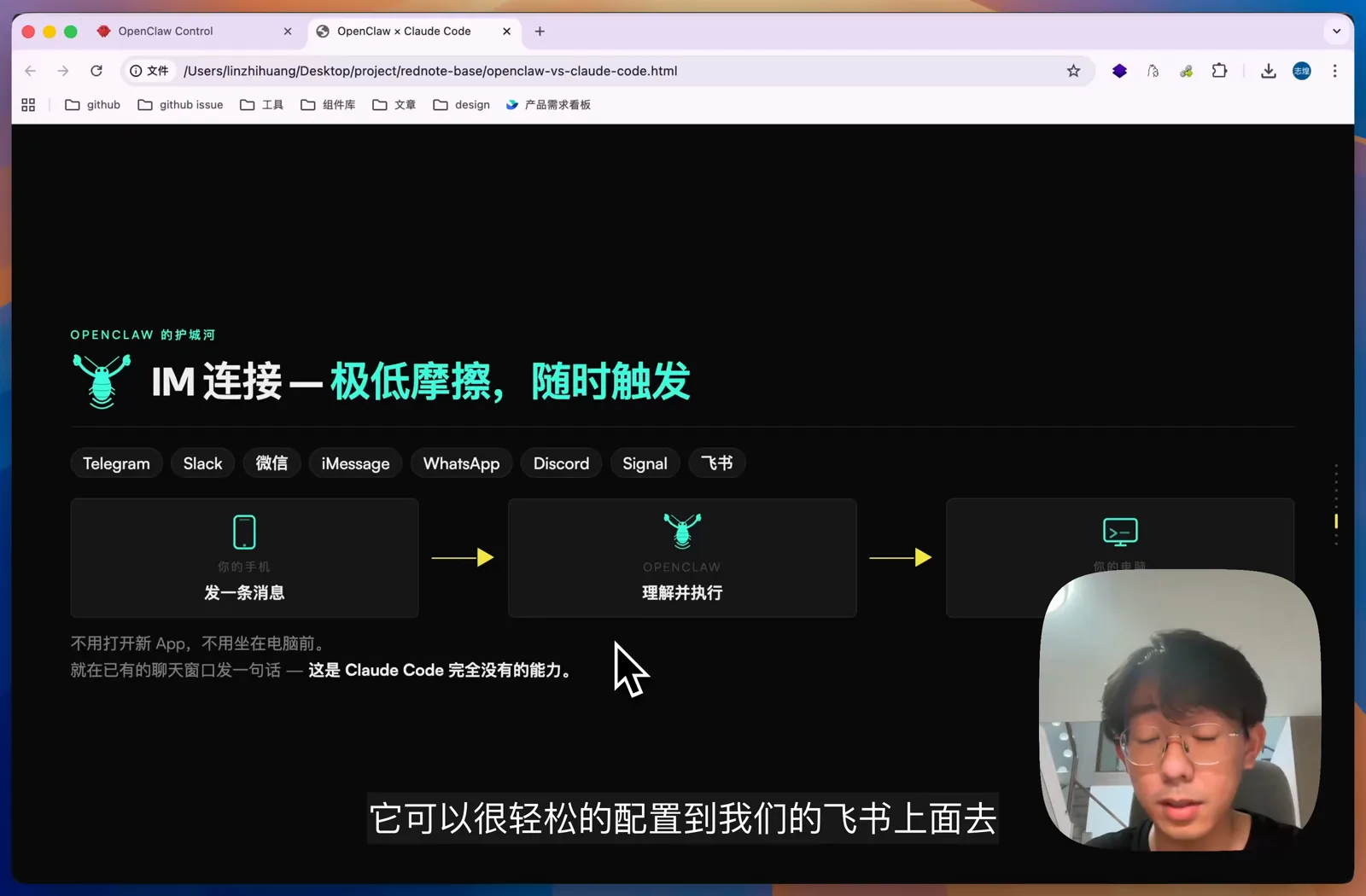Open the purple diamond extension

1119,71
